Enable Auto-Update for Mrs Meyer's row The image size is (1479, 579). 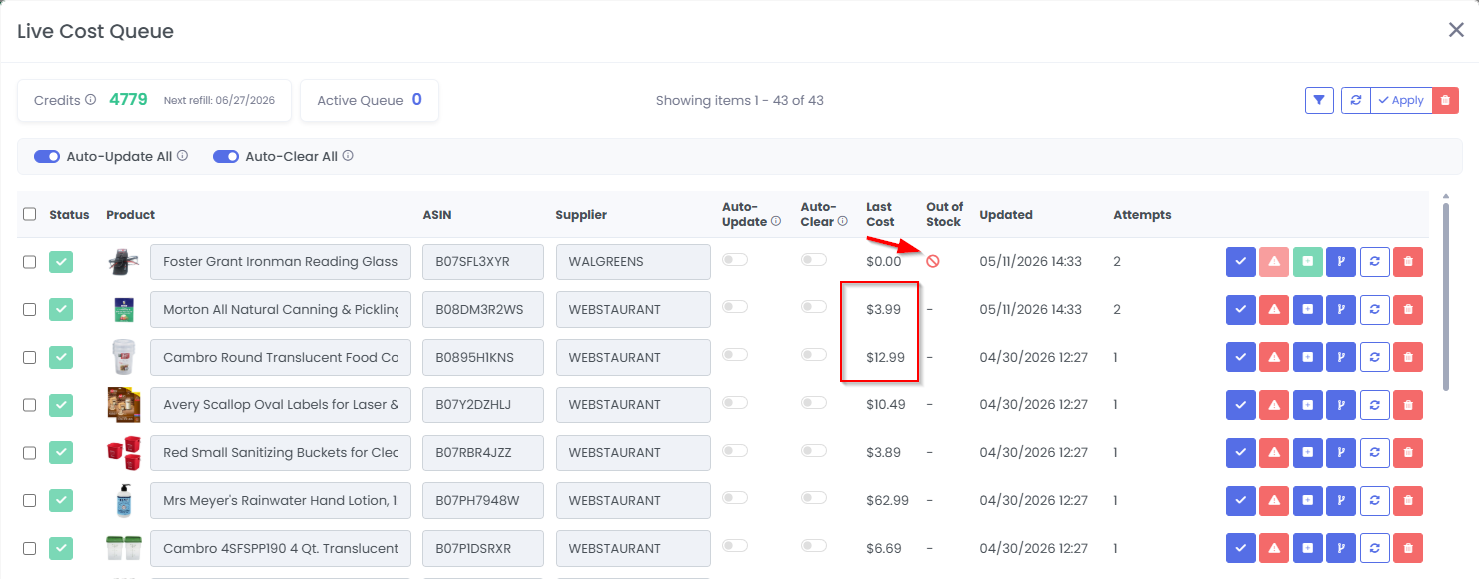click(x=735, y=498)
